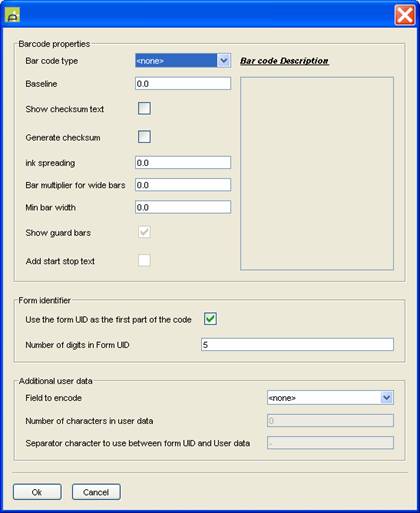The image size is (420, 513).
Task: Open the Bar code type dropdown
Action: tap(183, 61)
